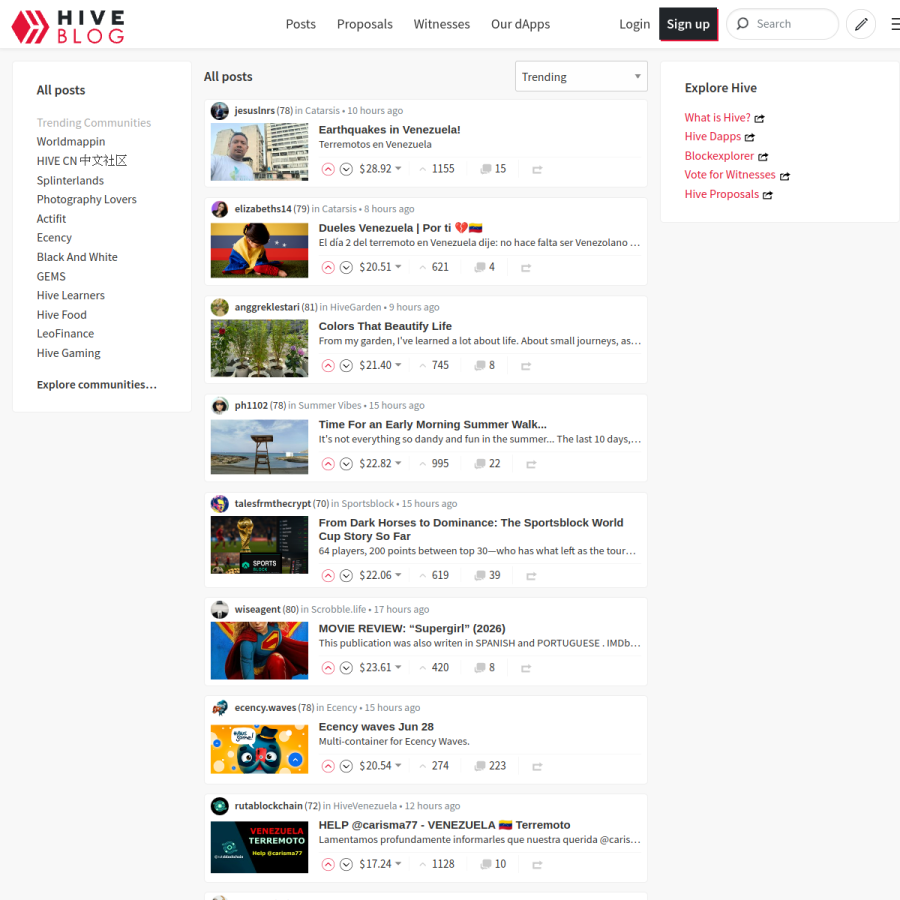Click the Hive Blog logo

tap(68, 26)
